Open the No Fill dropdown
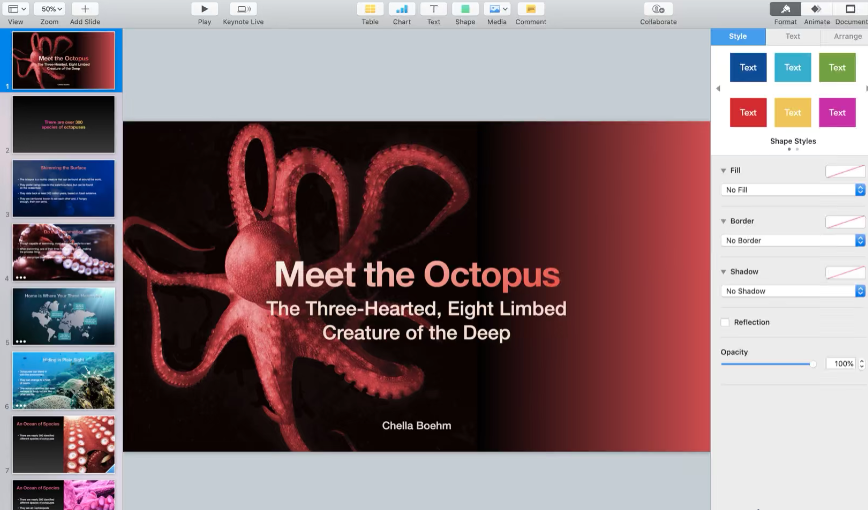Viewport: 868px width, 510px height. 792,190
